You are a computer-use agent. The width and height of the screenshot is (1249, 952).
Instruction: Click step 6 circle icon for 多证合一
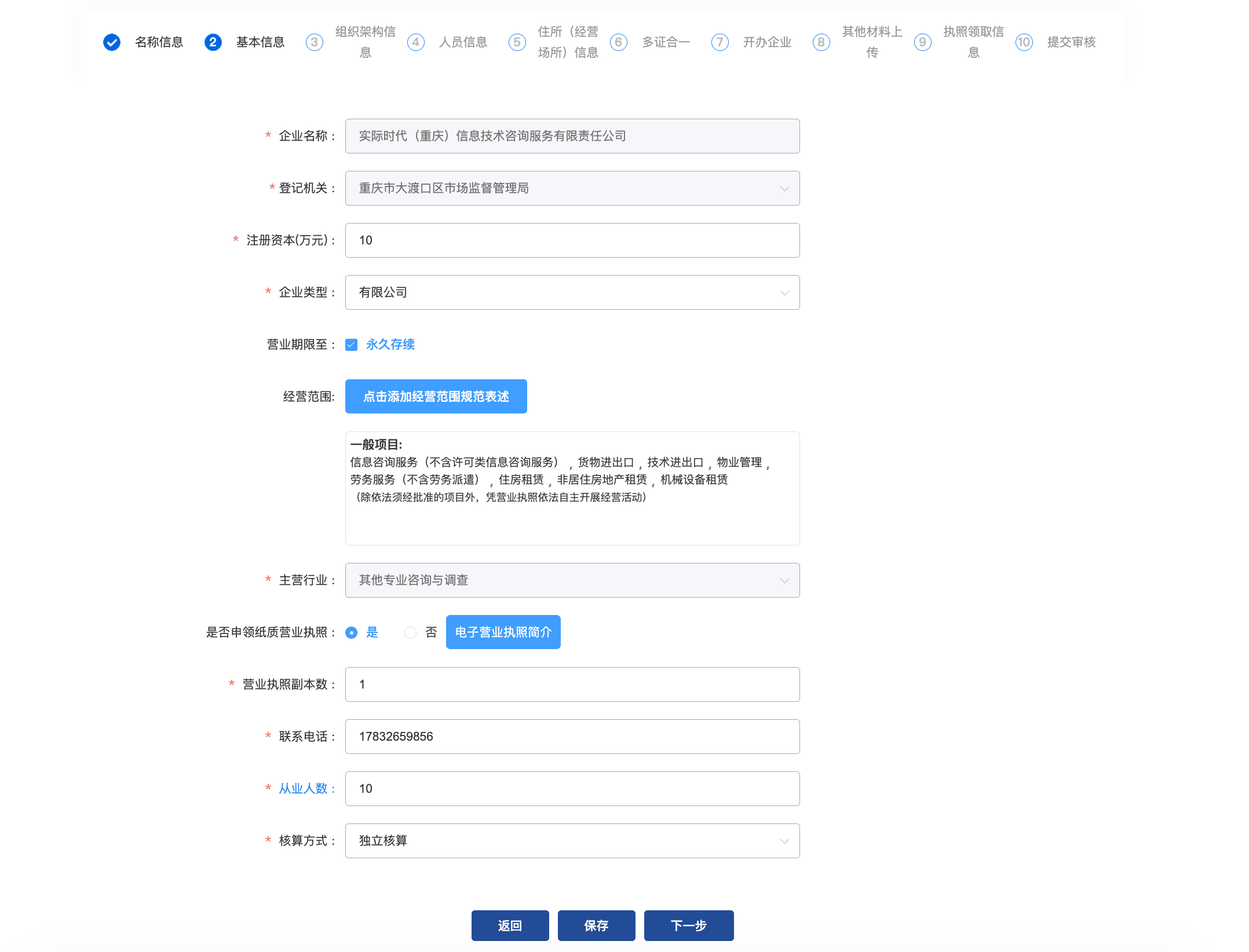(x=618, y=42)
